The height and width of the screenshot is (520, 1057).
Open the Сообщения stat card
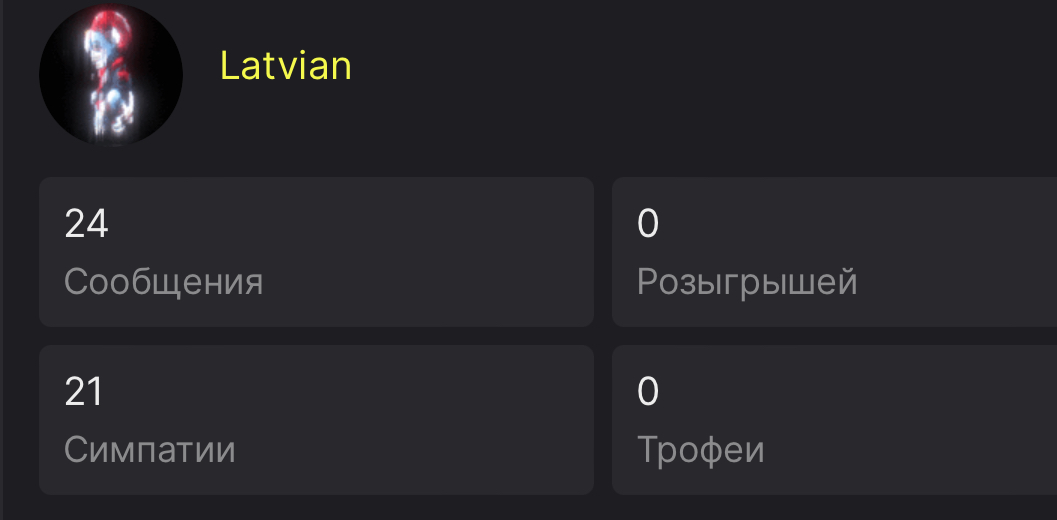click(x=316, y=252)
